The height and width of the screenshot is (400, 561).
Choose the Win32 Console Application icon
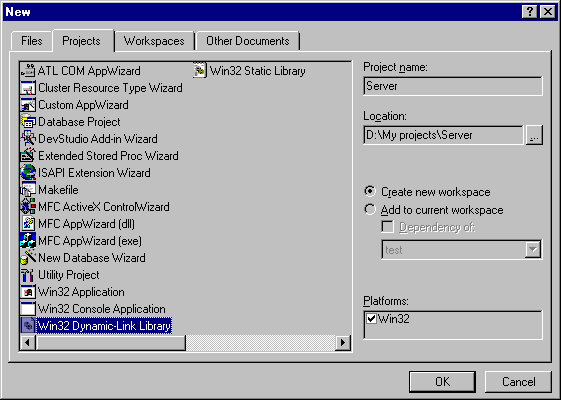click(x=28, y=309)
